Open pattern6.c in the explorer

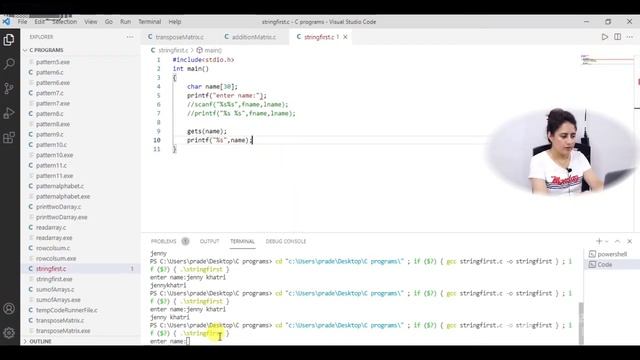coord(49,72)
